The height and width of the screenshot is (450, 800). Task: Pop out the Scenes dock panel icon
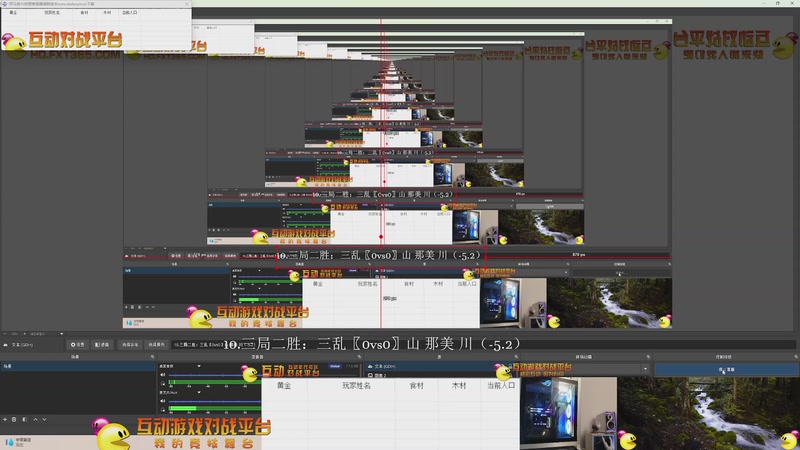pyautogui.click(x=152, y=357)
